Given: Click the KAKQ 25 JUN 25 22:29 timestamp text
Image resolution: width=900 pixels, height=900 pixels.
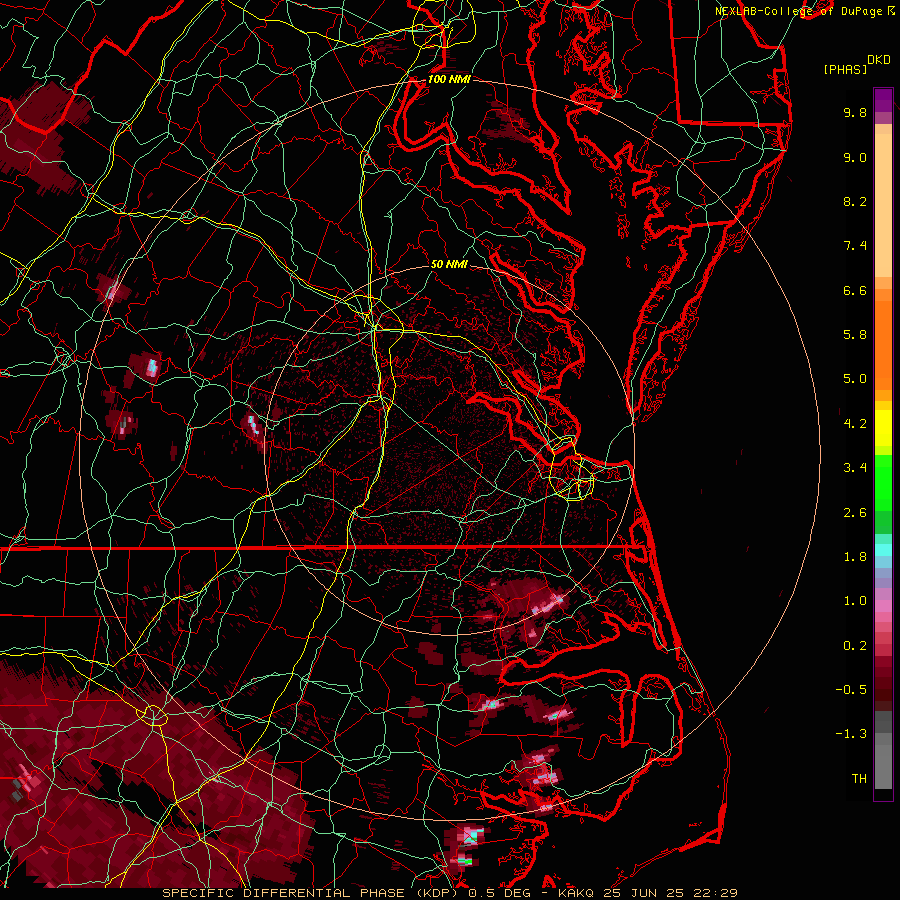Looking at the screenshot, I should (x=647, y=893).
